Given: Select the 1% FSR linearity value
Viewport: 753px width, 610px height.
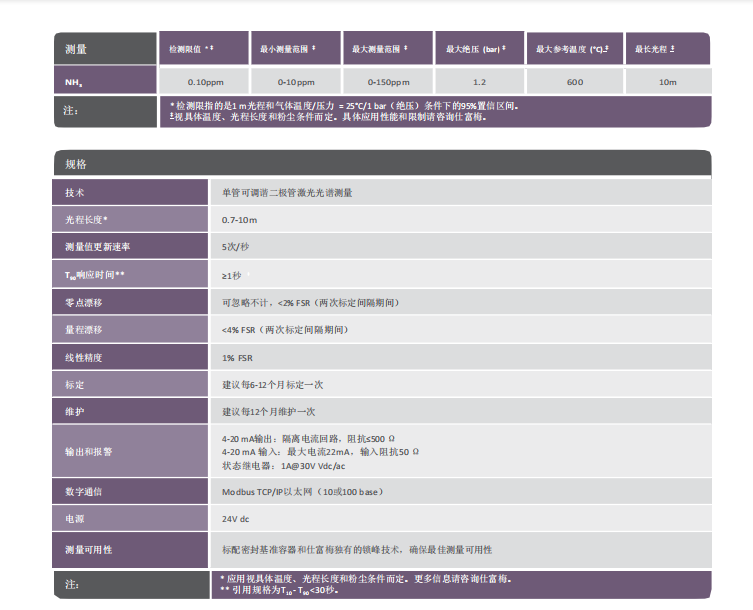Looking at the screenshot, I should pos(238,357).
